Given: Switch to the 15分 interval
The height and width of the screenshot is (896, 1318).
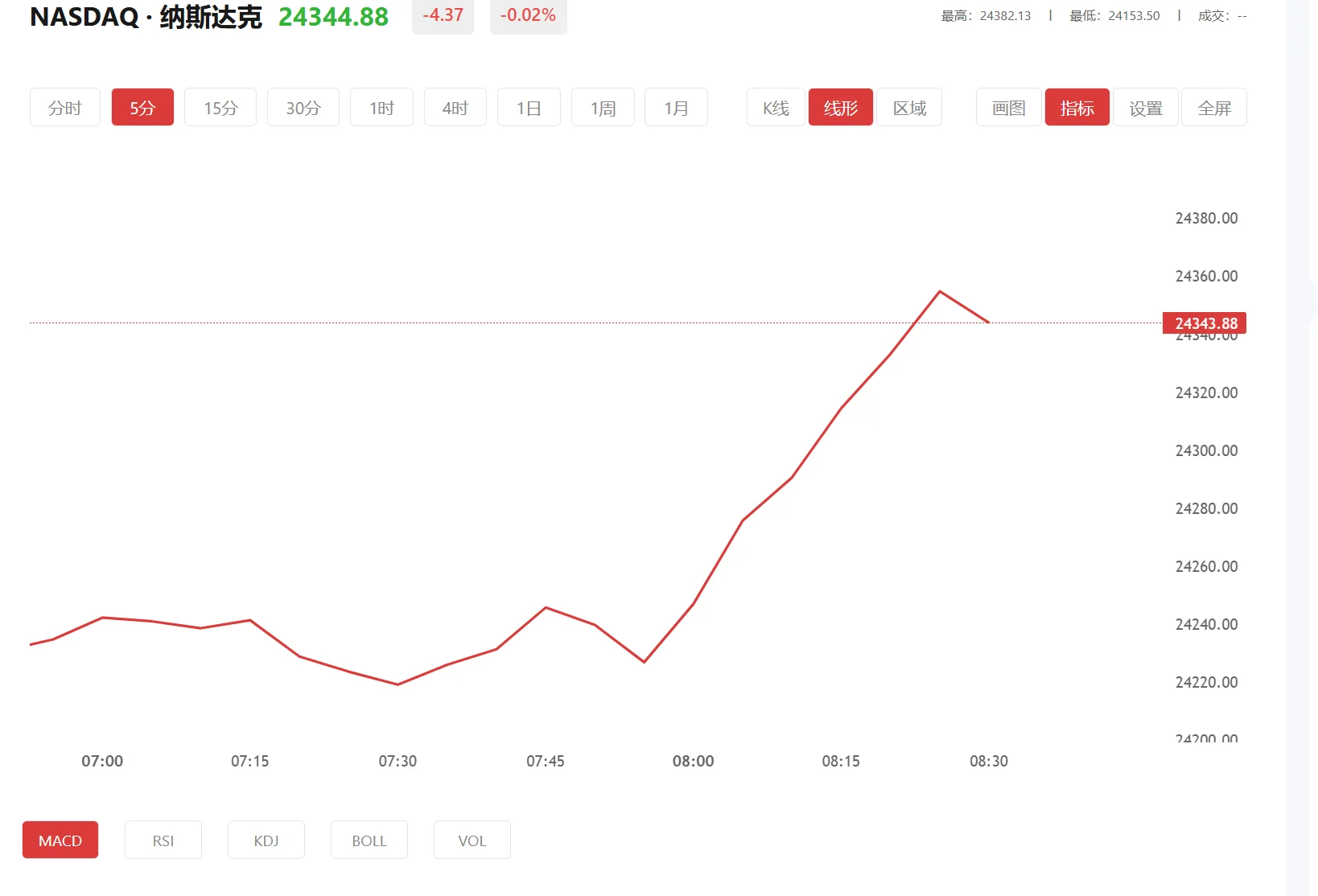Looking at the screenshot, I should [220, 107].
